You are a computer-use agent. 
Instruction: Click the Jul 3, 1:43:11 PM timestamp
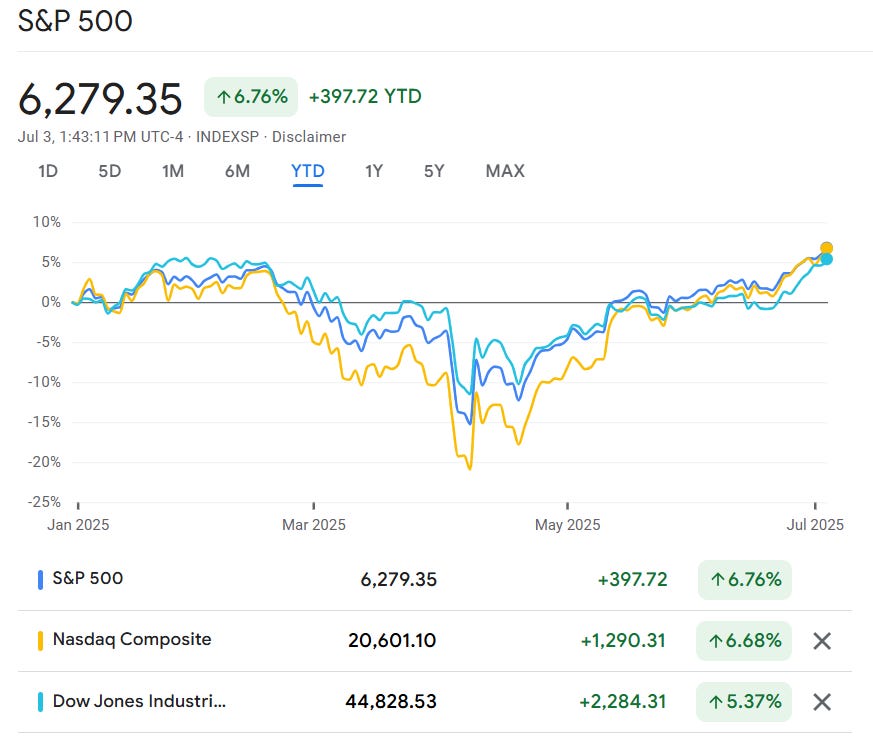[100, 136]
